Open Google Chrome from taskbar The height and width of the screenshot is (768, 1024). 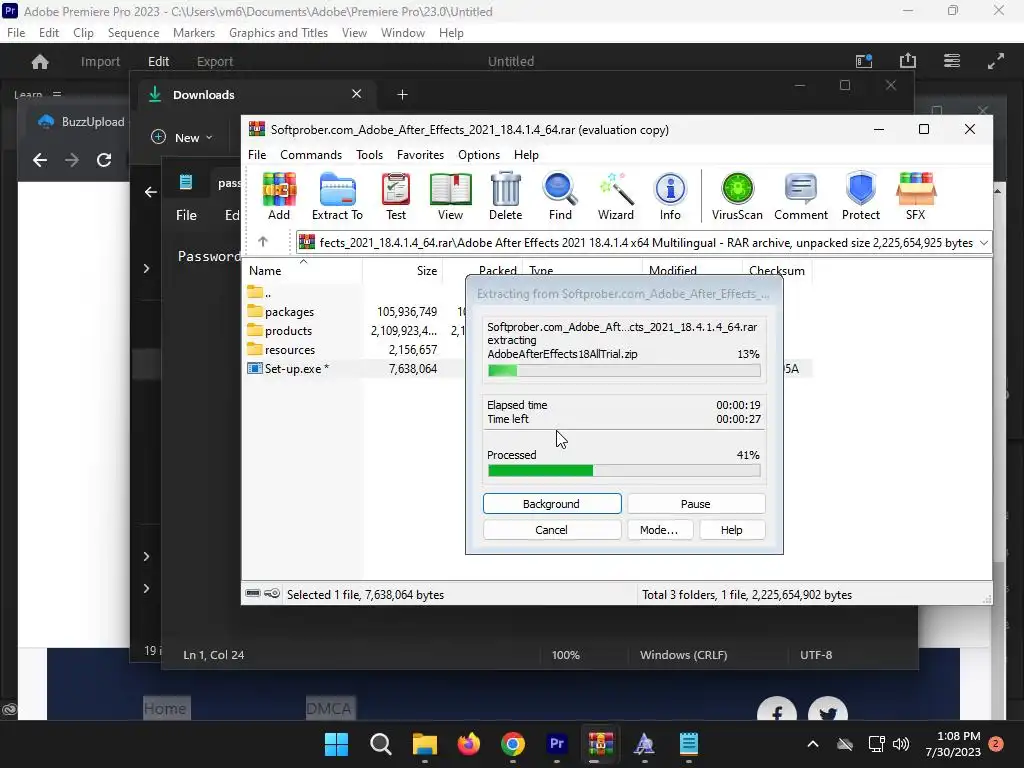(x=513, y=744)
